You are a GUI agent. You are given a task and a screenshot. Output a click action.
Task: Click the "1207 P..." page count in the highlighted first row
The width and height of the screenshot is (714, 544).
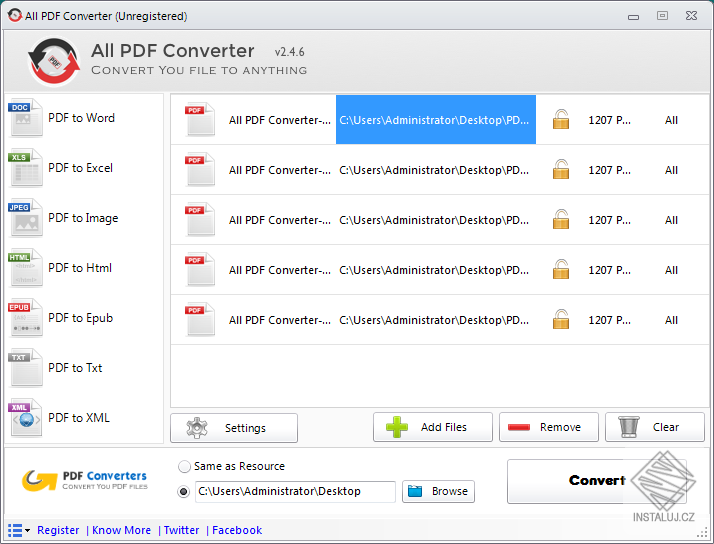[609, 120]
